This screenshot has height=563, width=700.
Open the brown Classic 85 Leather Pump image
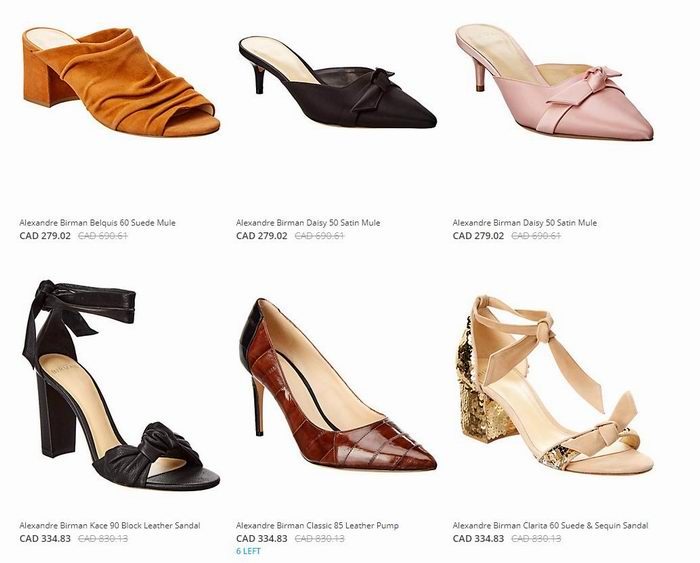338,385
